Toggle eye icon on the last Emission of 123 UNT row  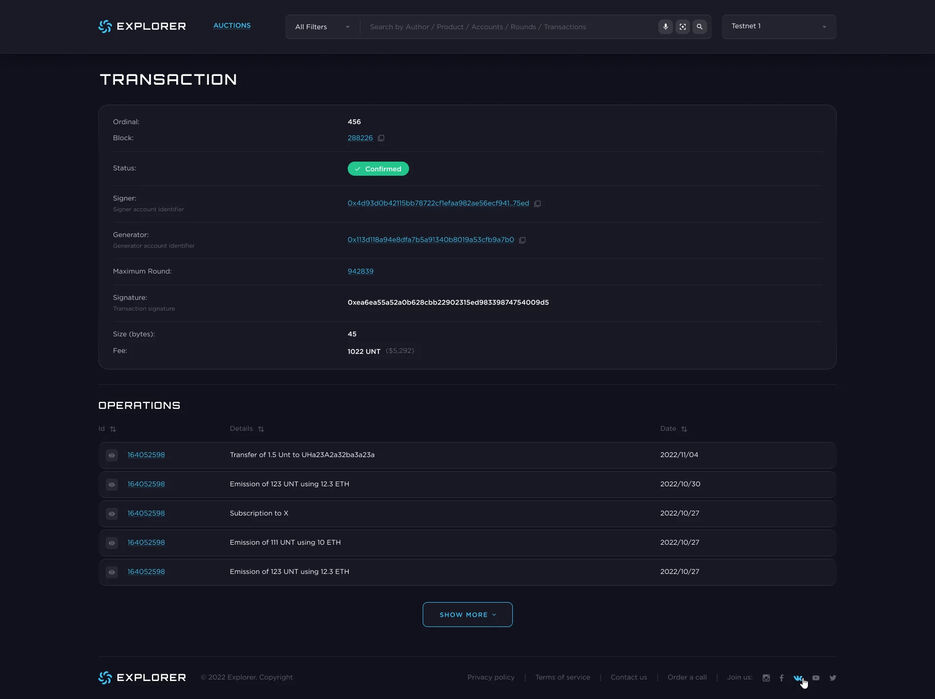(x=112, y=572)
